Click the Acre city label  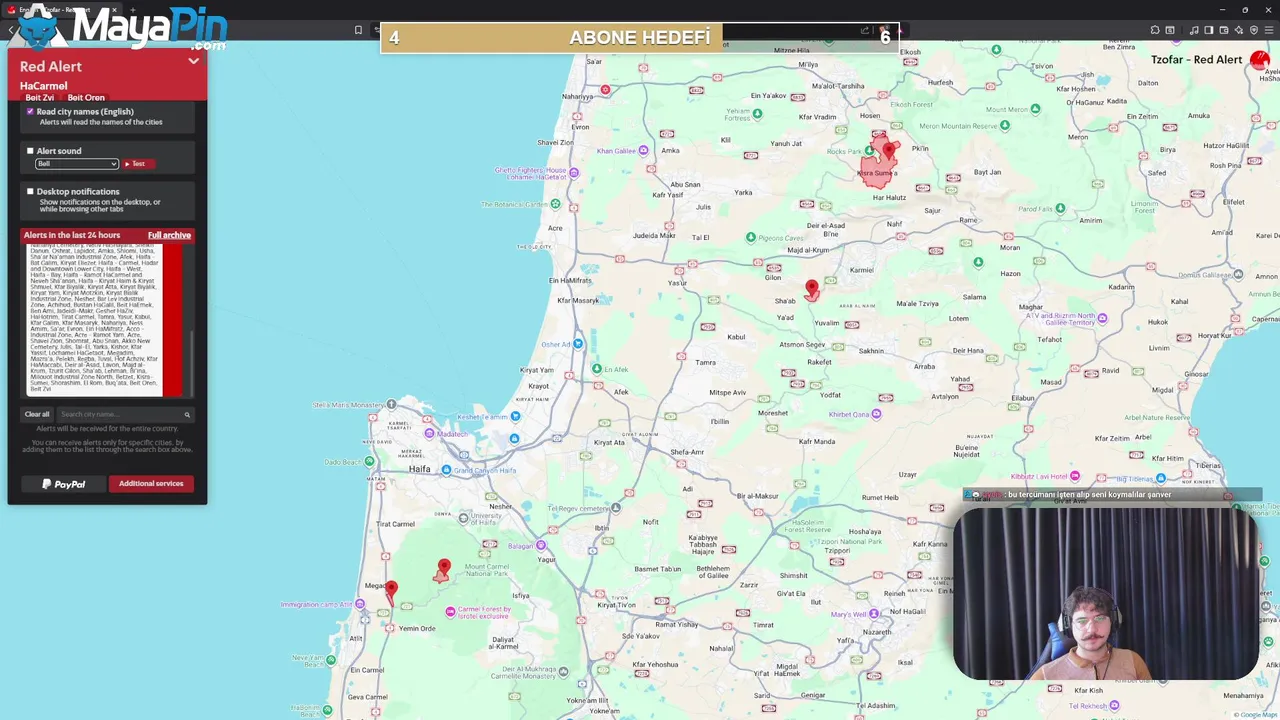pos(555,228)
